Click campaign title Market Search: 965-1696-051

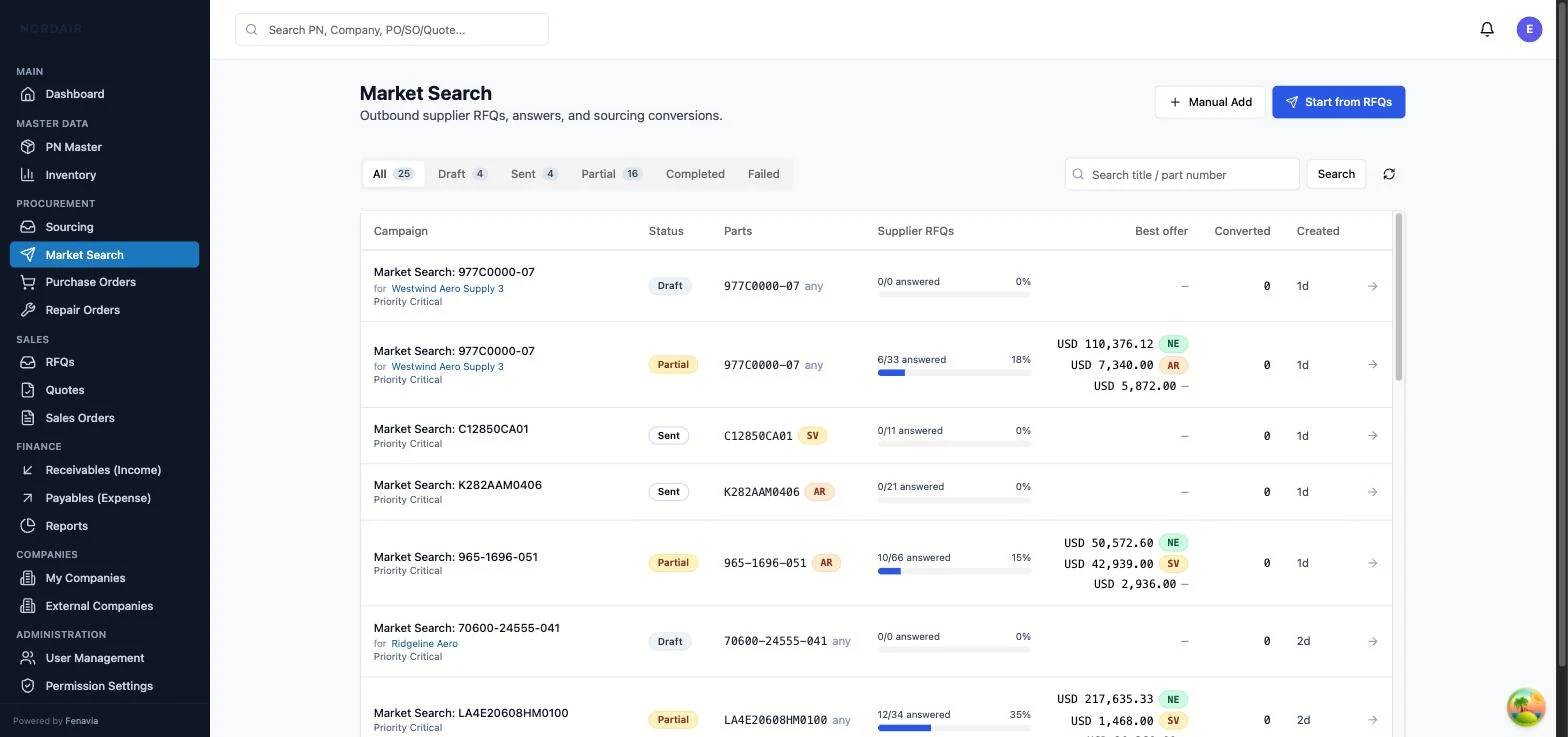pos(456,557)
